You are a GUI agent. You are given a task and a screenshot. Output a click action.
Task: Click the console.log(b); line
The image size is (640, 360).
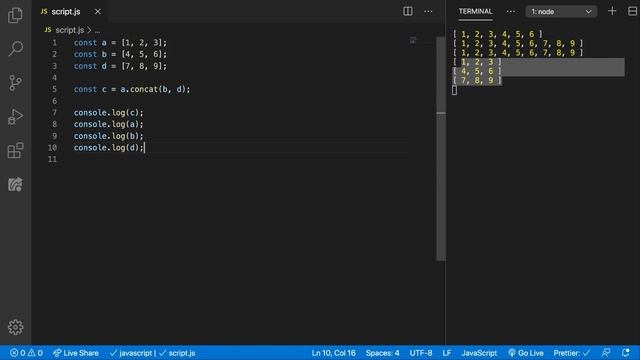(109, 136)
